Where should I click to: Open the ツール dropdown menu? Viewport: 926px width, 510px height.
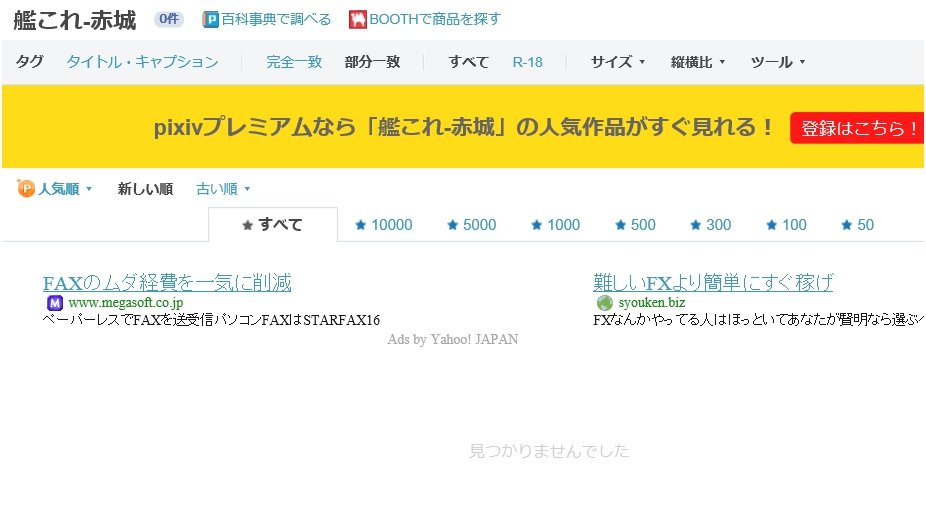pos(777,62)
